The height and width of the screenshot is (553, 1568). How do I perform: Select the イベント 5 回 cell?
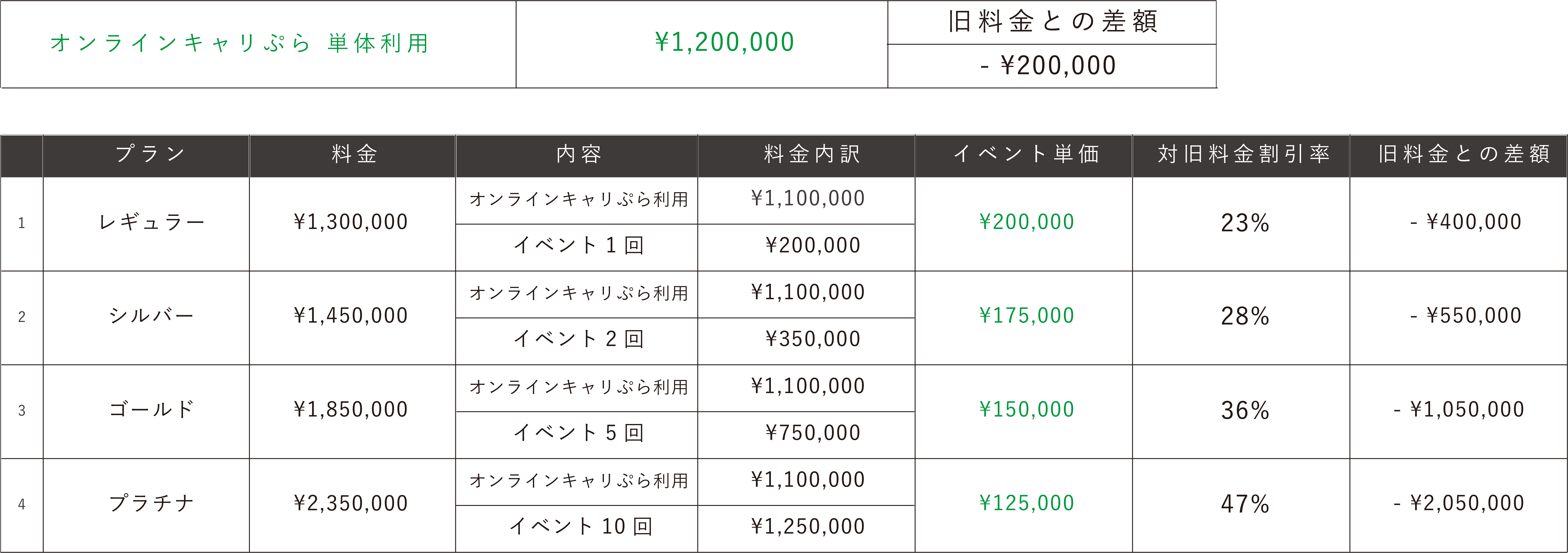579,433
